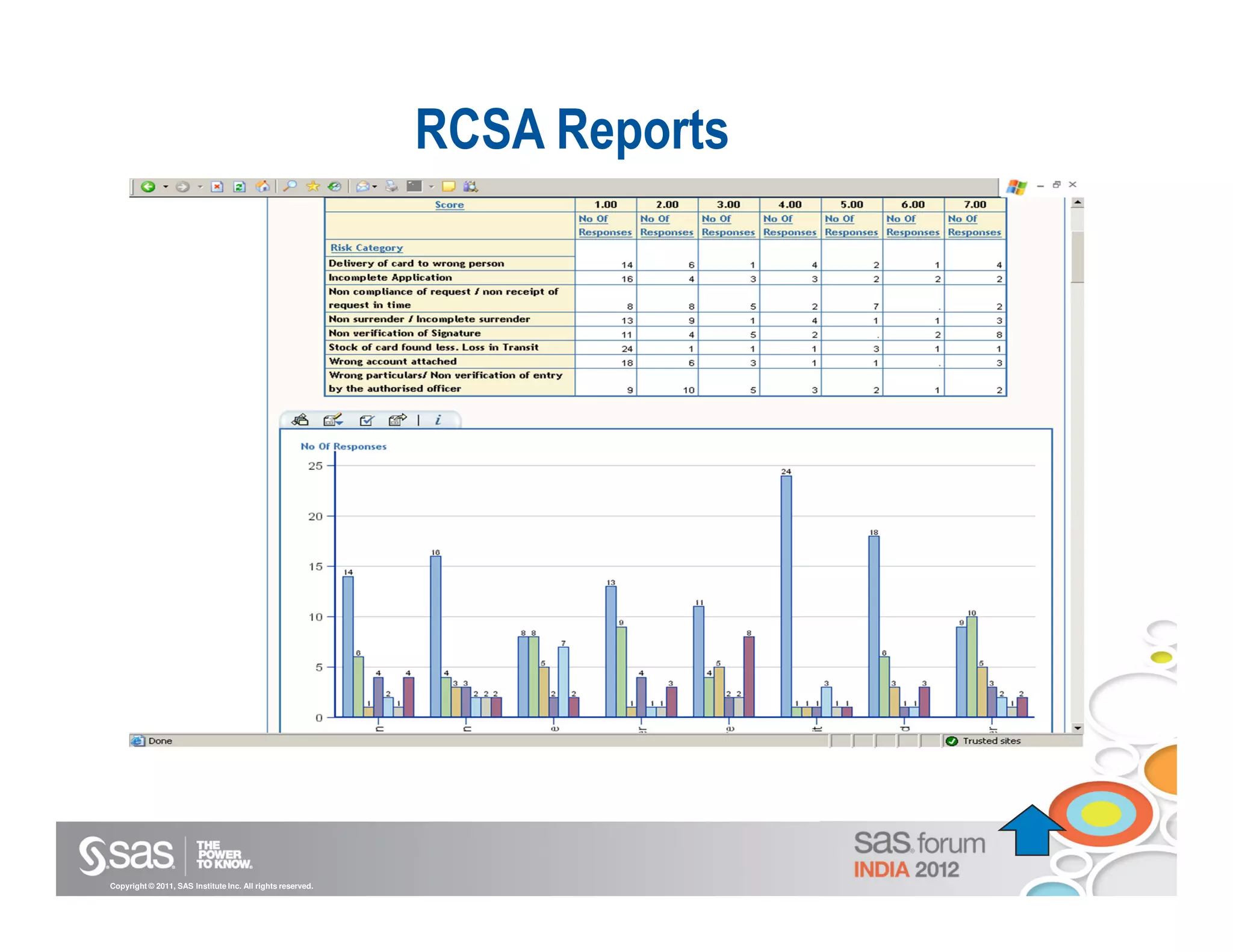1233x952 pixels.
Task: Go back with the green Back arrow
Action: 148,187
